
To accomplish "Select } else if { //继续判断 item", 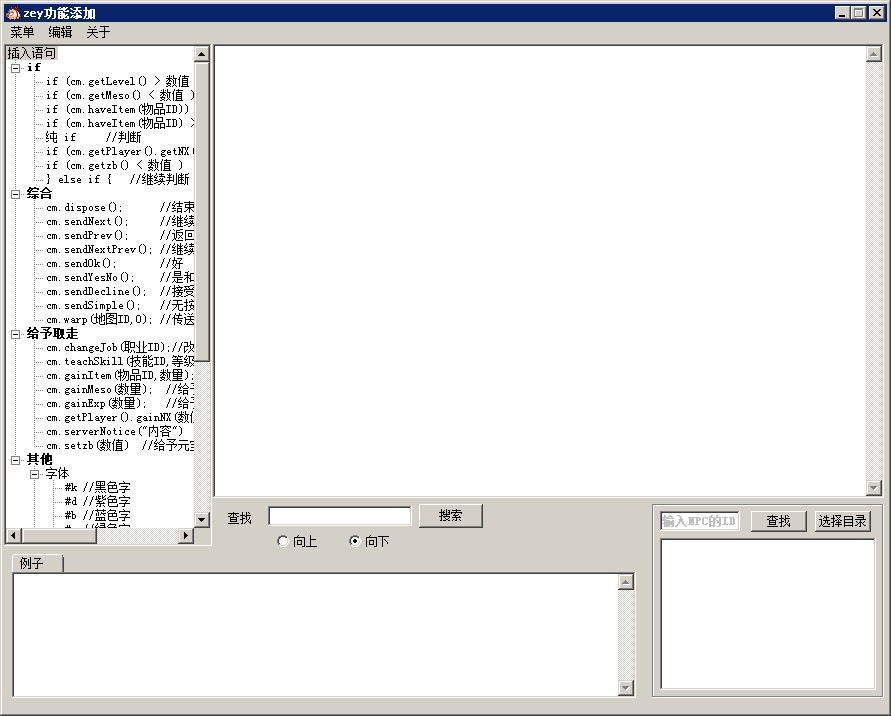I will tap(118, 180).
